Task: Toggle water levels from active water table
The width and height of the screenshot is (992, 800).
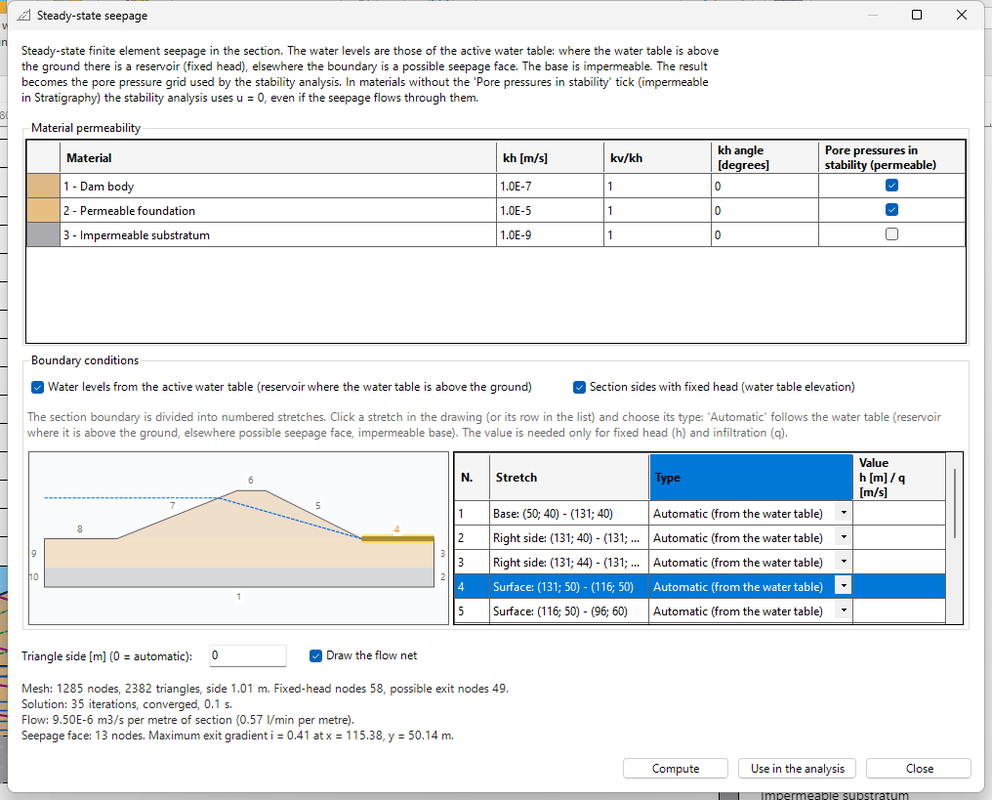Action: pyautogui.click(x=38, y=387)
